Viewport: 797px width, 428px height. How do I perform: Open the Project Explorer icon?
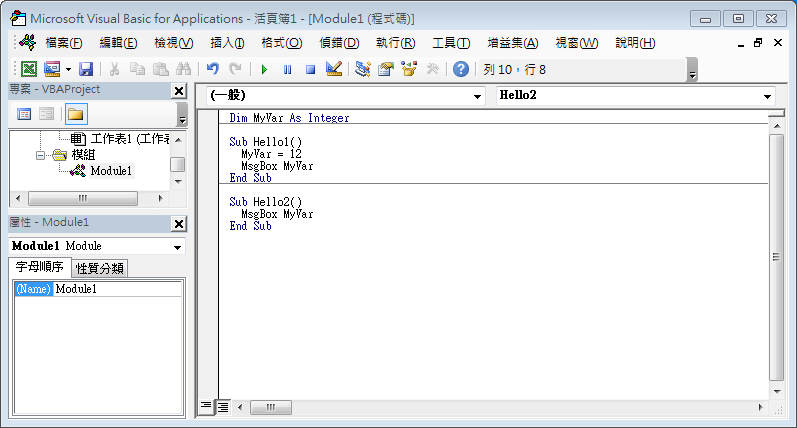tap(362, 69)
